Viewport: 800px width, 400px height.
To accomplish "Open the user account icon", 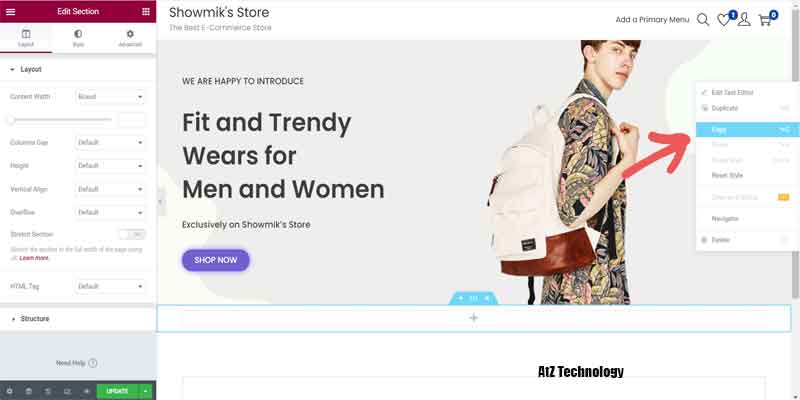I will point(744,20).
